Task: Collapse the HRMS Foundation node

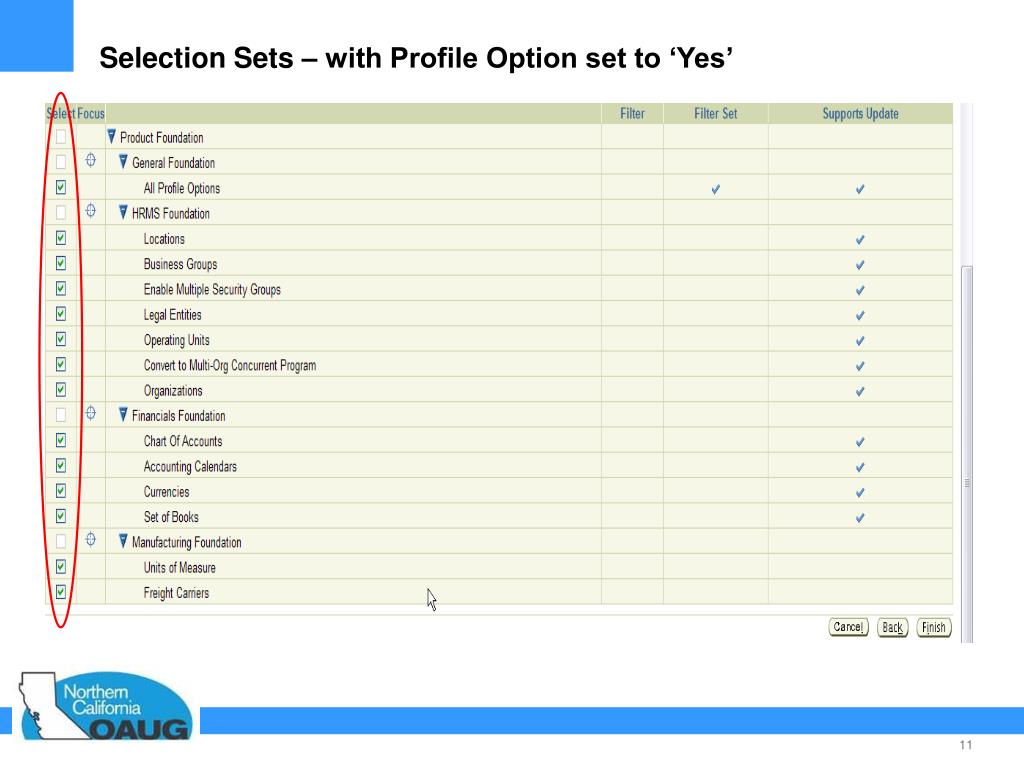Action: [x=123, y=212]
